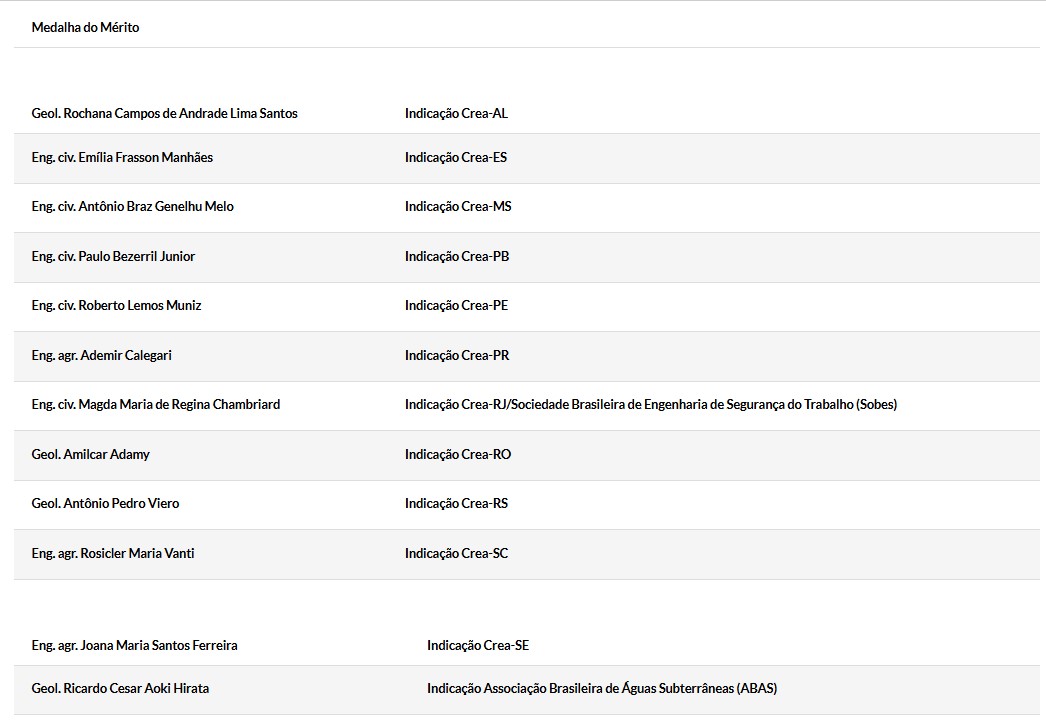The width and height of the screenshot is (1046, 721).
Task: Select the name Eng. civ. Antônio Braz Genelhu Melo
Action: [x=132, y=207]
